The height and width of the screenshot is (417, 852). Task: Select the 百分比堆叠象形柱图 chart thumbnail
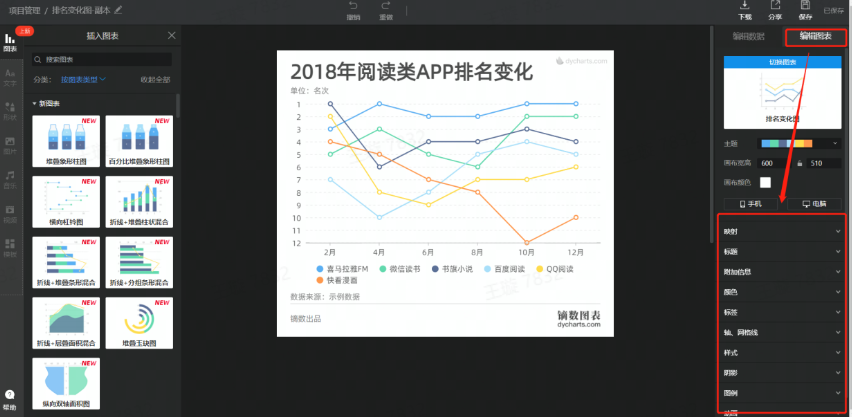click(139, 141)
